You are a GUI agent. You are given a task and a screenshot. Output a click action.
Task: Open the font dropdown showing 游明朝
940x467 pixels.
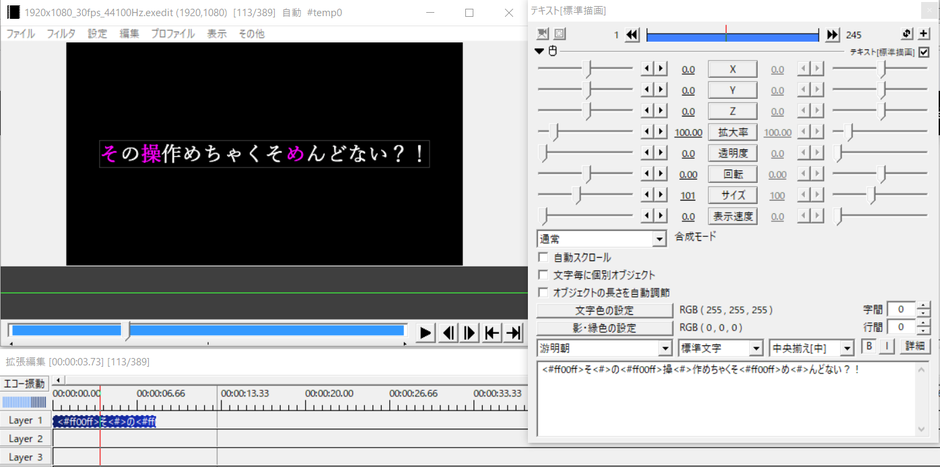pos(604,348)
